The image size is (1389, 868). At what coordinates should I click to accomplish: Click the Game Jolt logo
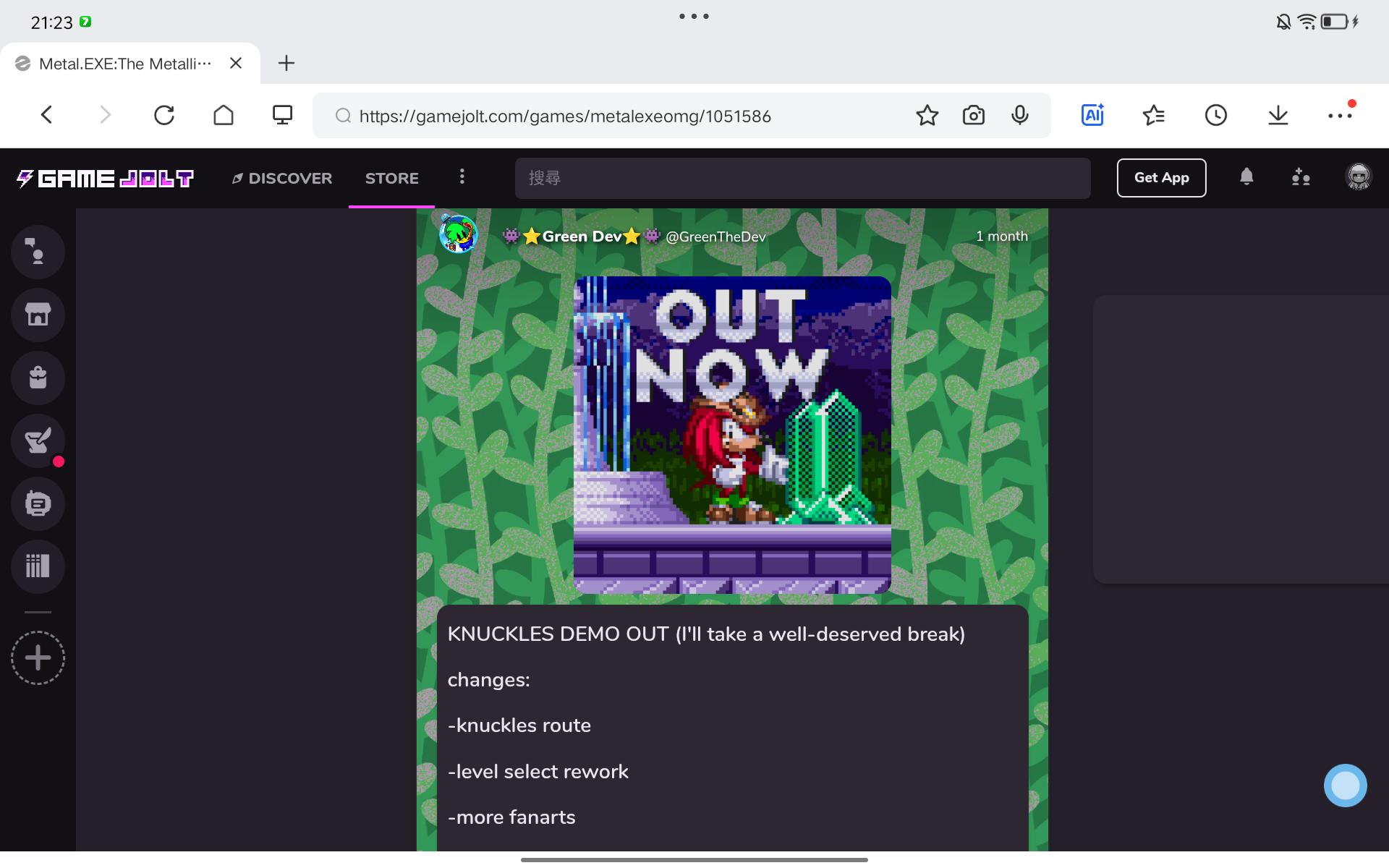pyautogui.click(x=106, y=178)
